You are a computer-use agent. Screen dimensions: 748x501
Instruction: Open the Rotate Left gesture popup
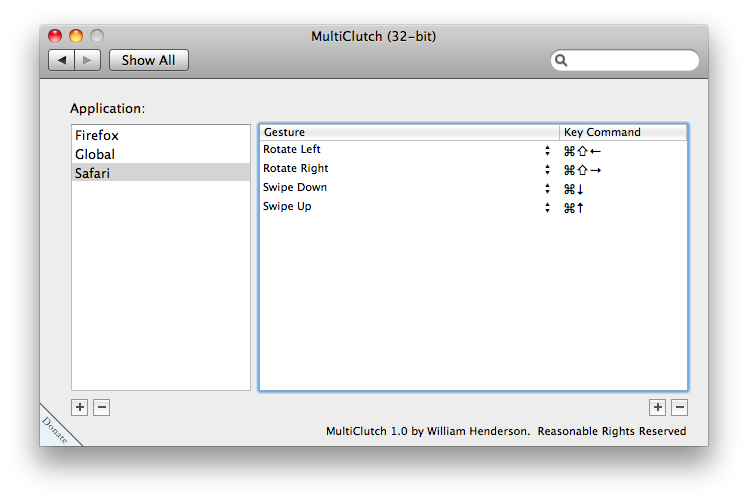click(547, 151)
